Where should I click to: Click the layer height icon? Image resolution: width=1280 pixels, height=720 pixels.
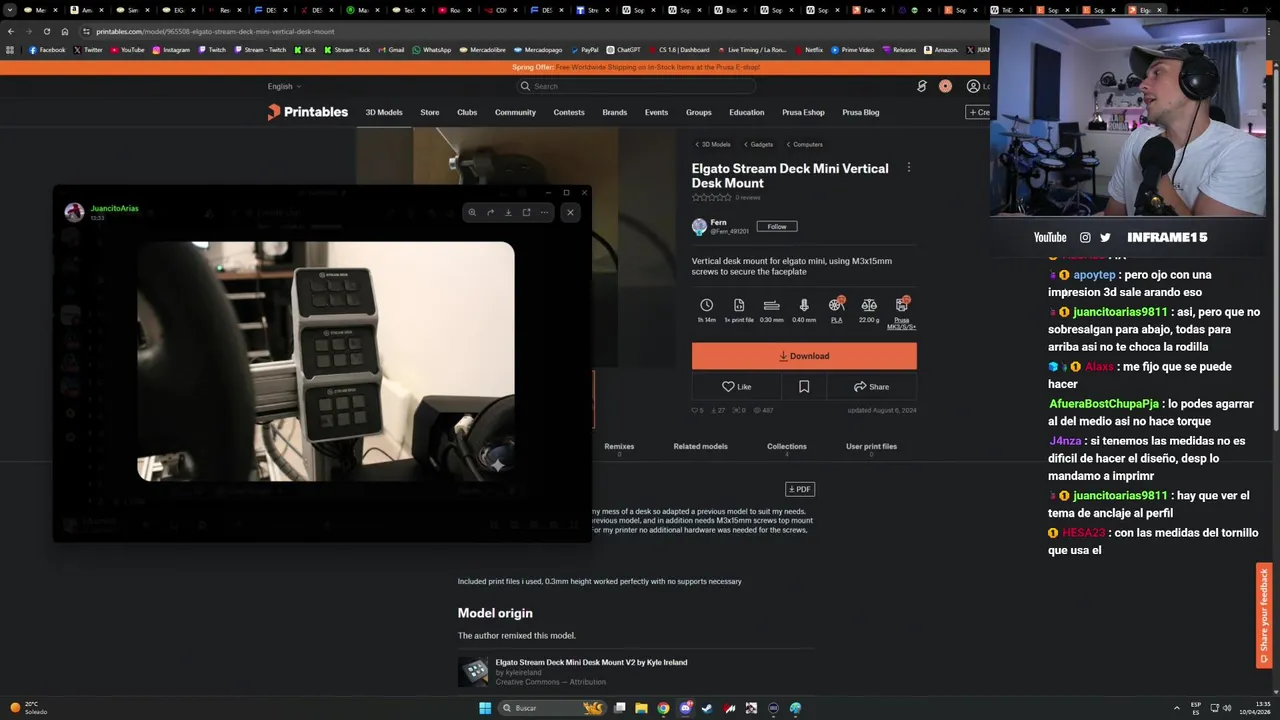click(771, 305)
